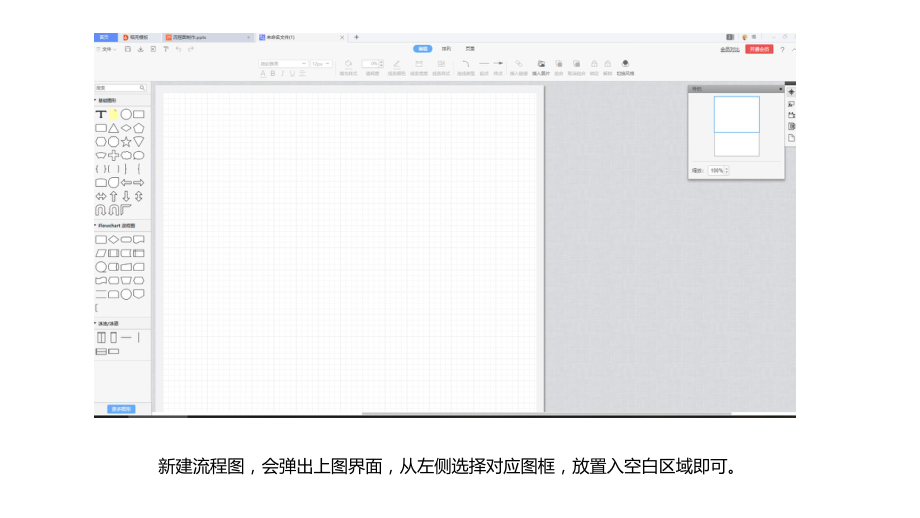Pick the flowchart parallelogram data shape
The image size is (920, 518).
point(101,253)
